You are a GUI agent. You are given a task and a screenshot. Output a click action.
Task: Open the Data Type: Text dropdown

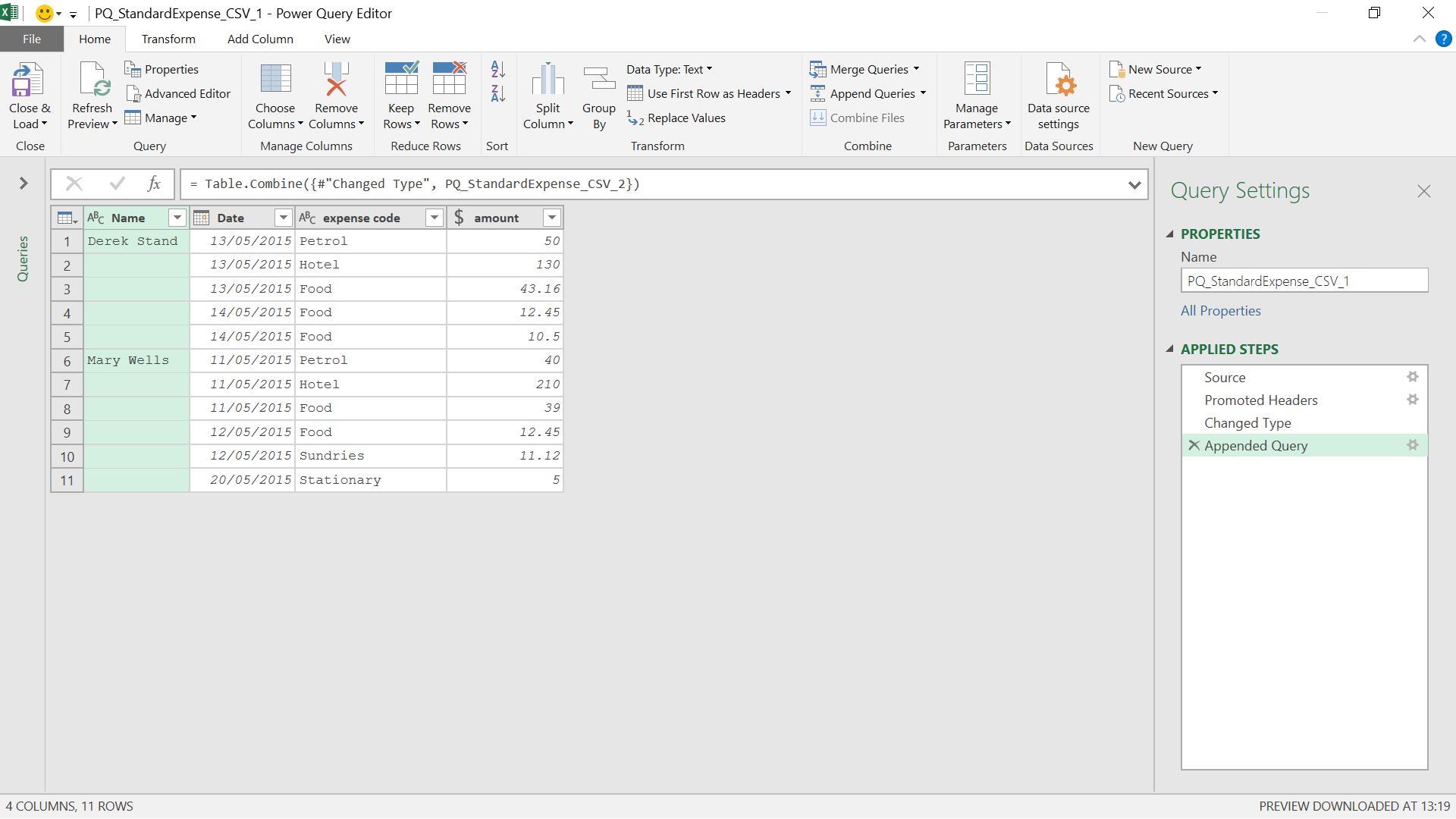coord(670,69)
